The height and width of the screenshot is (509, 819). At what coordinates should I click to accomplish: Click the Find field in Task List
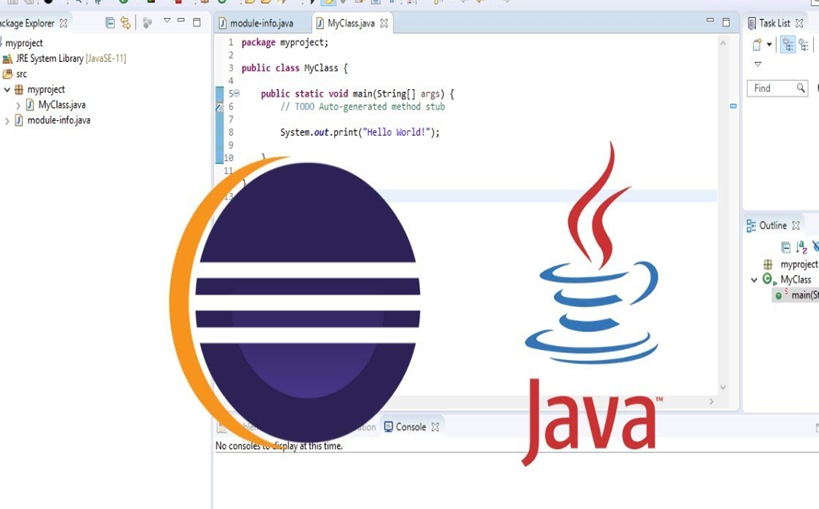pos(778,88)
